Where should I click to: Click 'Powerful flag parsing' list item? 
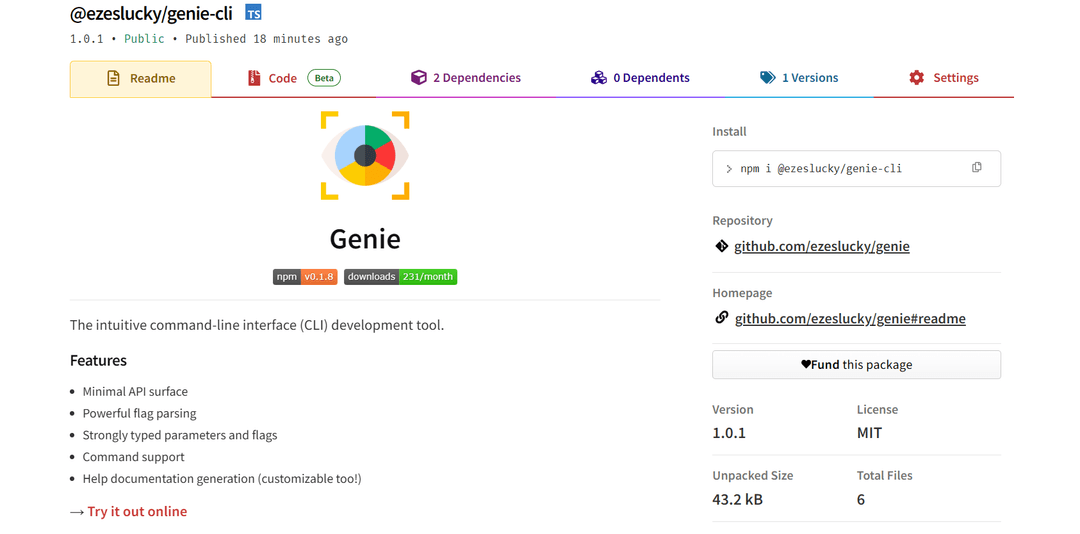[139, 413]
